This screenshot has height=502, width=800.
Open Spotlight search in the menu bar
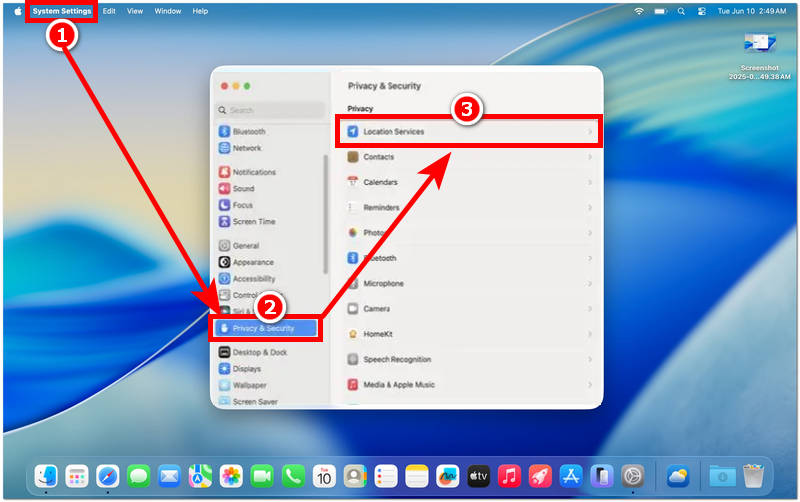click(x=681, y=11)
